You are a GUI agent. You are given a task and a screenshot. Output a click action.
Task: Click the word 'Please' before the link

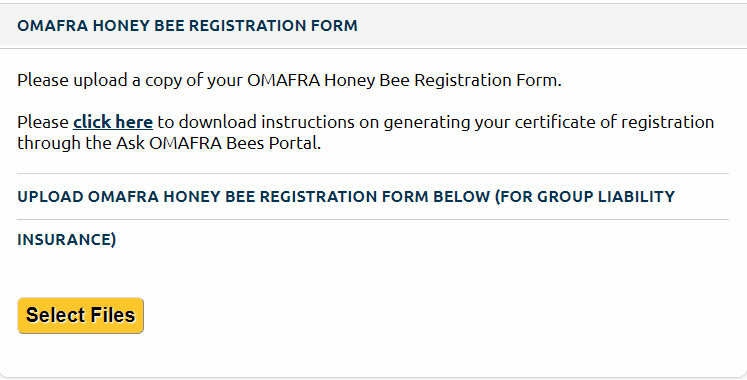43,122
